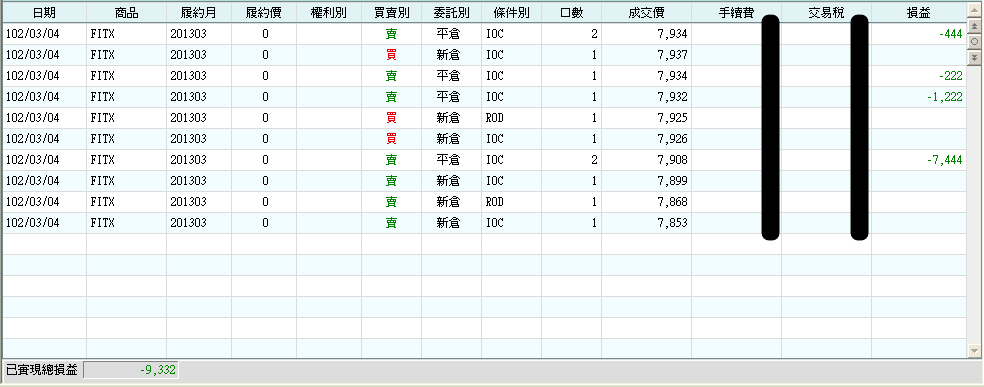Click FITX in the 7,937 row
This screenshot has height=387, width=984.
pyautogui.click(x=103, y=55)
